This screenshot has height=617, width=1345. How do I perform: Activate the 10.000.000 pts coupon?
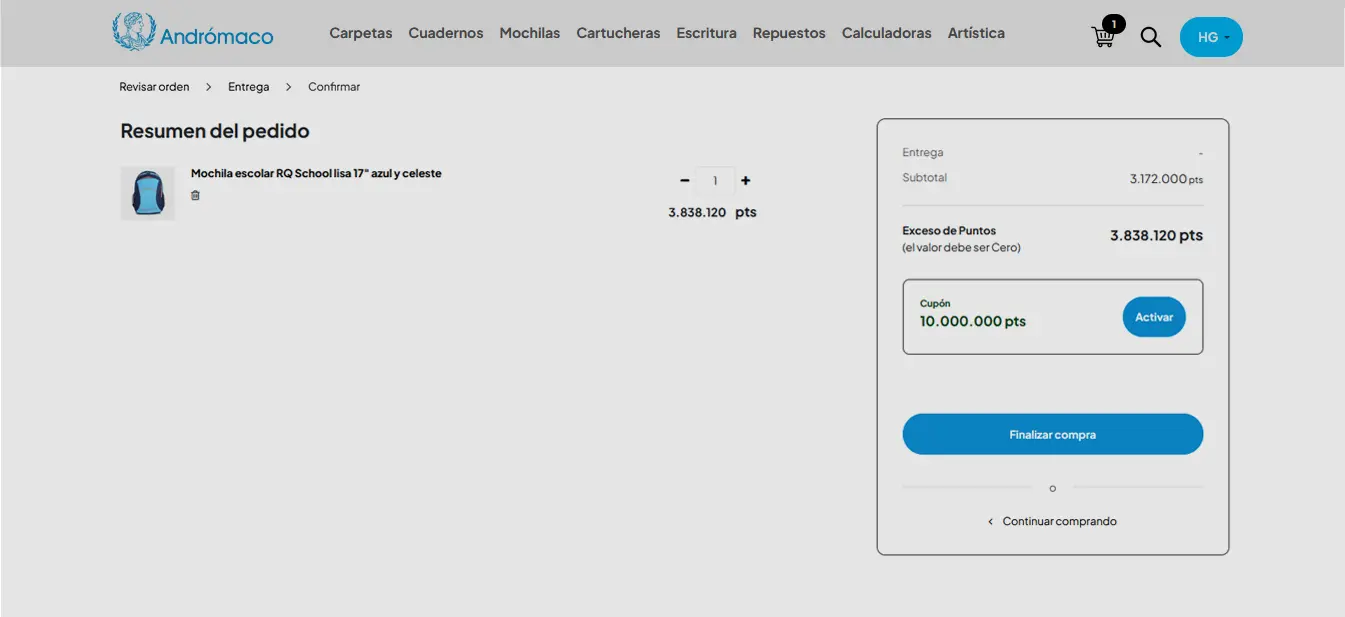tap(1153, 317)
